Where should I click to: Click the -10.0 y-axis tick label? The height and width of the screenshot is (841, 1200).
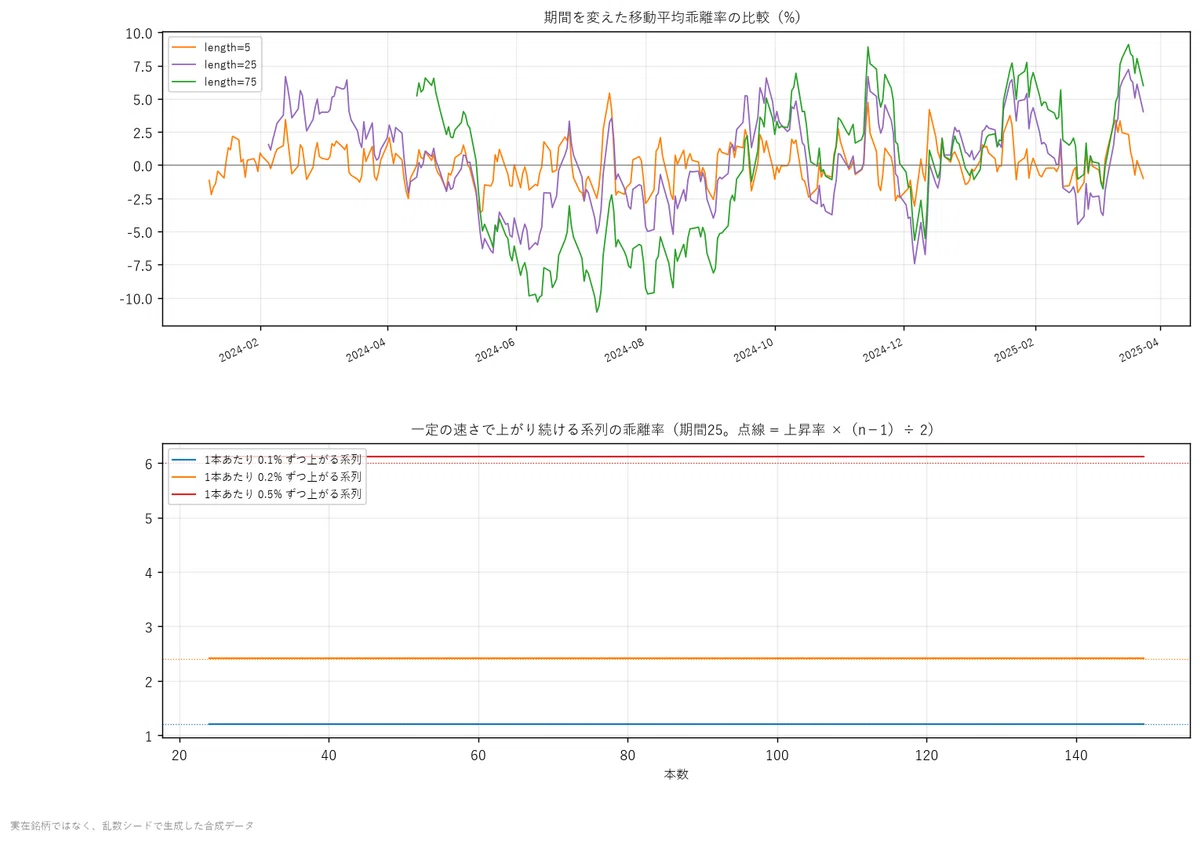[136, 299]
